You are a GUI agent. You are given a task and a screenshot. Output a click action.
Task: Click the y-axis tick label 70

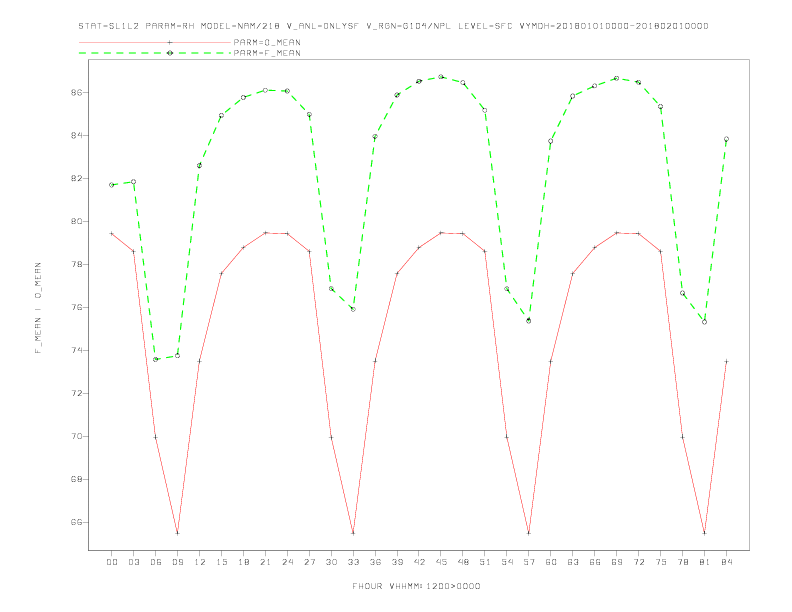76,436
